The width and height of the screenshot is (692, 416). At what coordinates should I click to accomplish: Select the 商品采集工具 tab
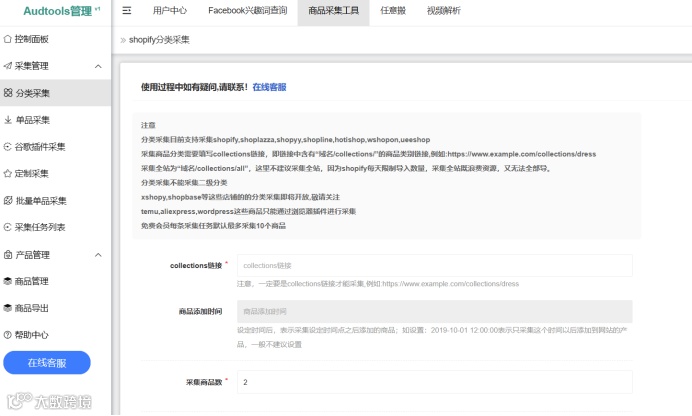333,11
